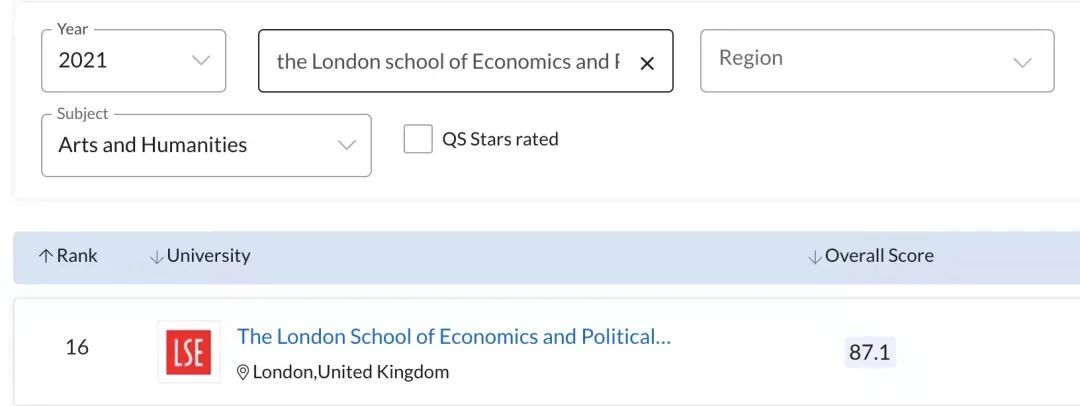The width and height of the screenshot is (1080, 406).
Task: Sort by the University column header
Action: [209, 256]
